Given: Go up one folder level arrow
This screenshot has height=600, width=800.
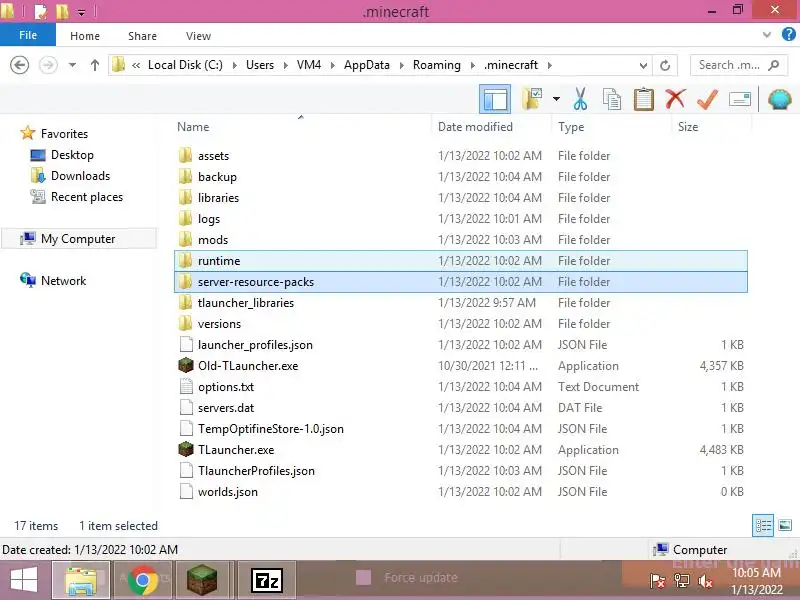Looking at the screenshot, I should (x=94, y=65).
